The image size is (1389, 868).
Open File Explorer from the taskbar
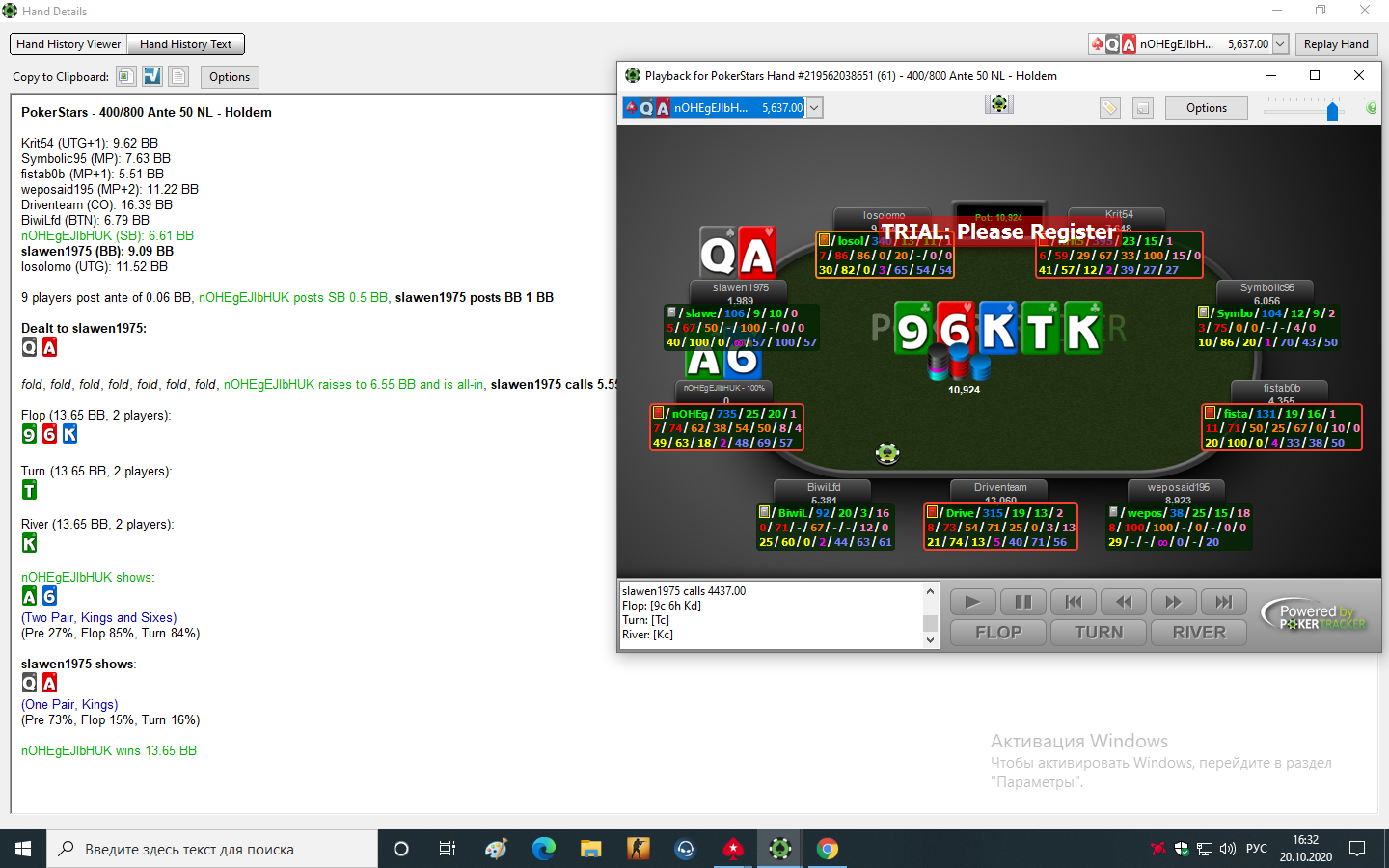(591, 849)
